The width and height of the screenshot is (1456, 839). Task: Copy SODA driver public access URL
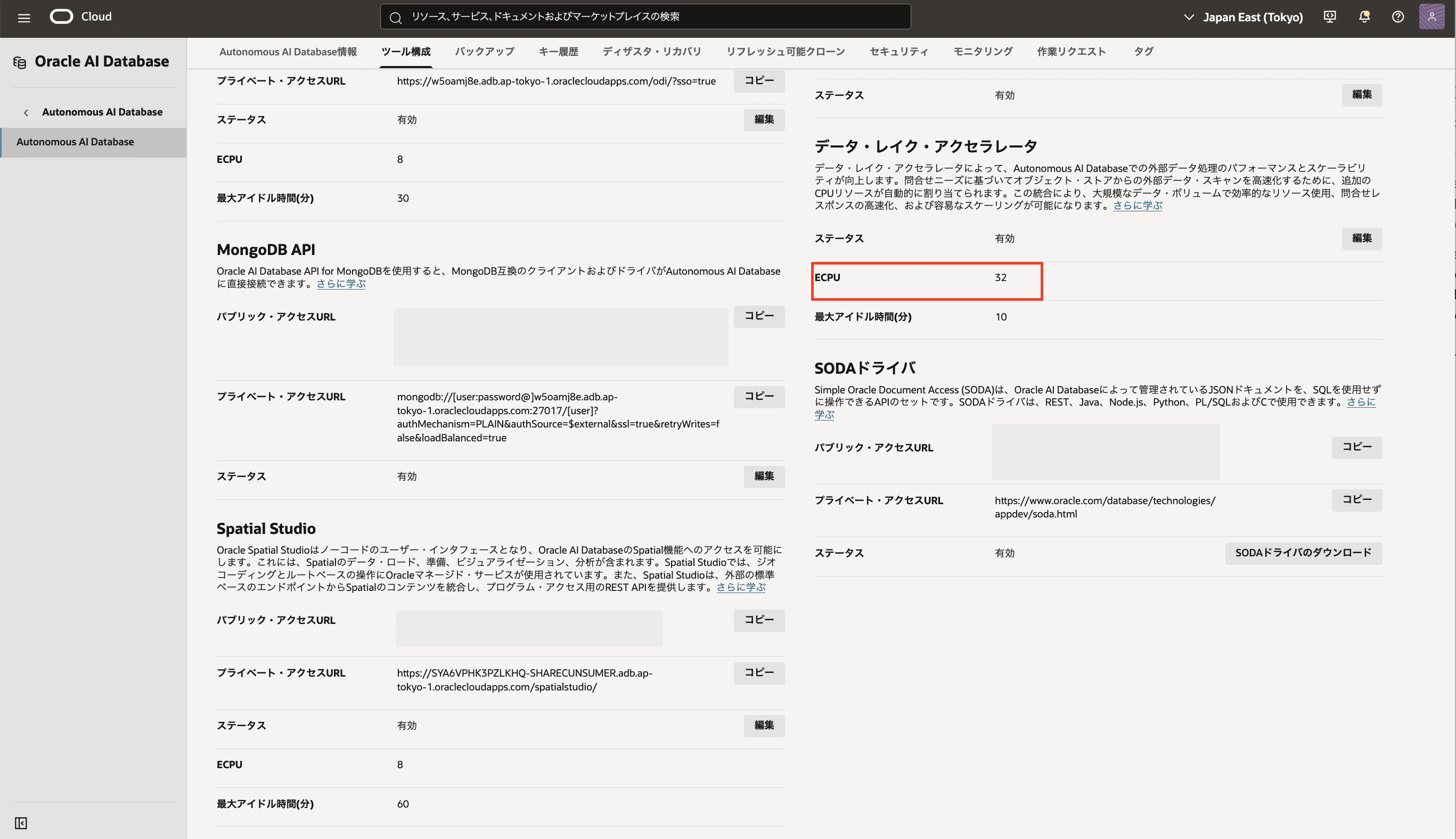[x=1357, y=447]
